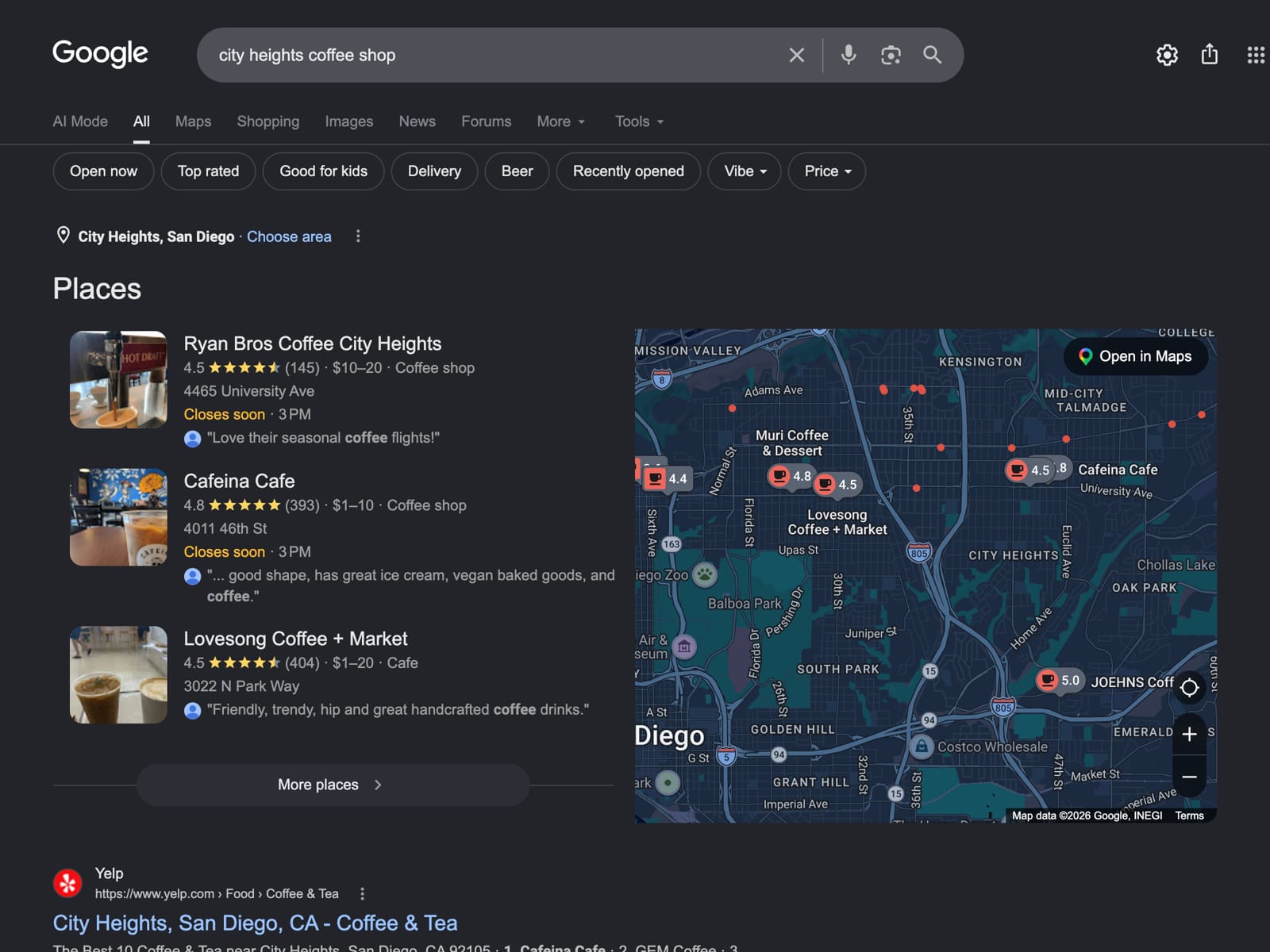Switch to the News tab
The image size is (1270, 952).
417,121
